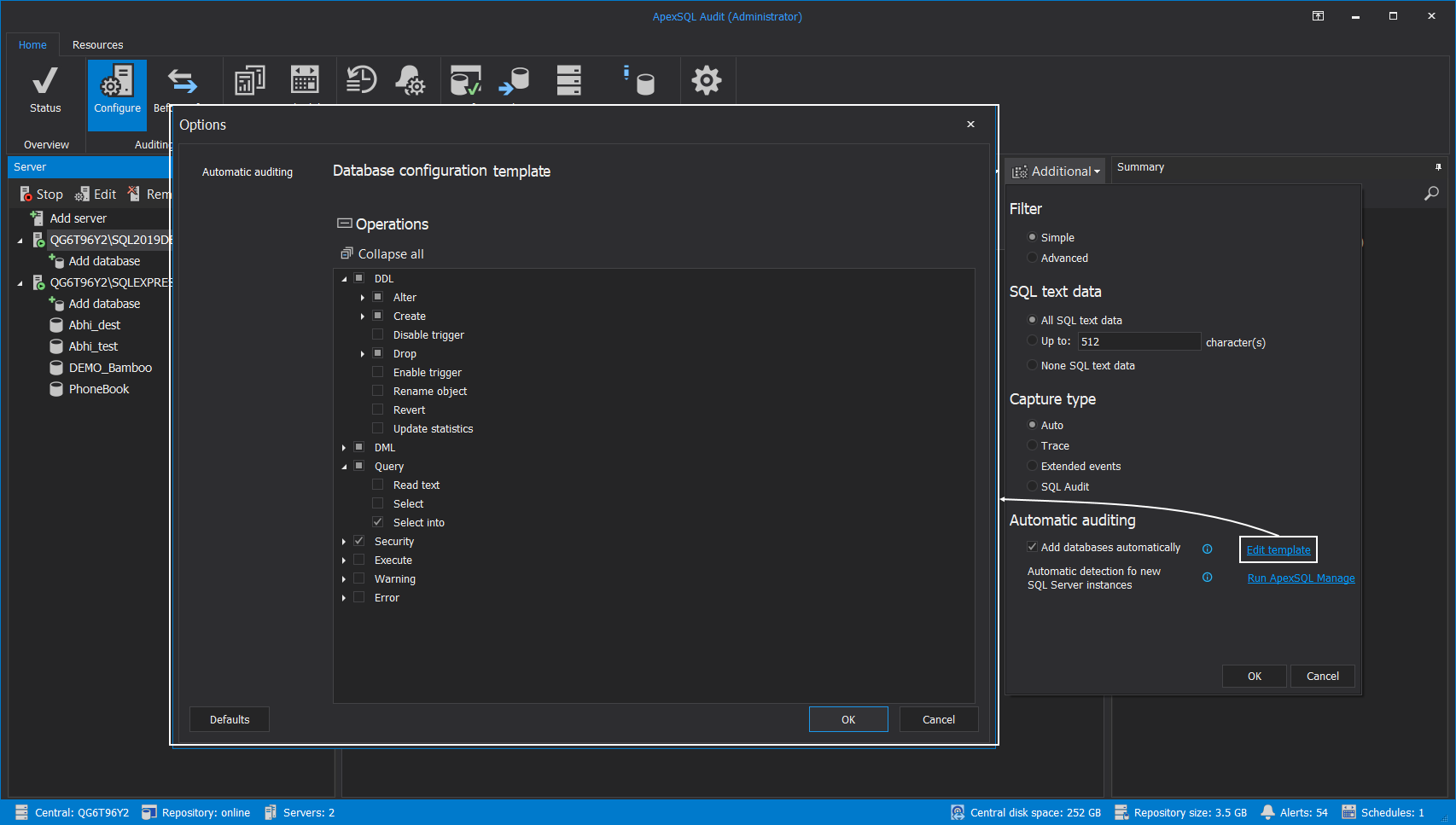Check the Disable trigger checkbox
This screenshot has height=825, width=1456.
[x=377, y=334]
